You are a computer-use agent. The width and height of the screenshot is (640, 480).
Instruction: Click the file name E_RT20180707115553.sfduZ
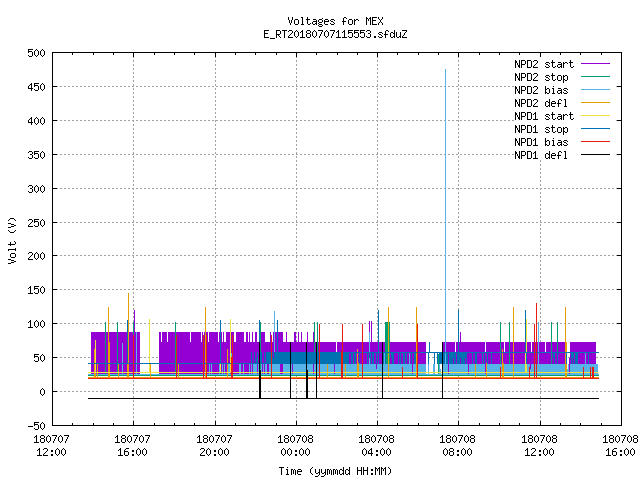pos(335,34)
